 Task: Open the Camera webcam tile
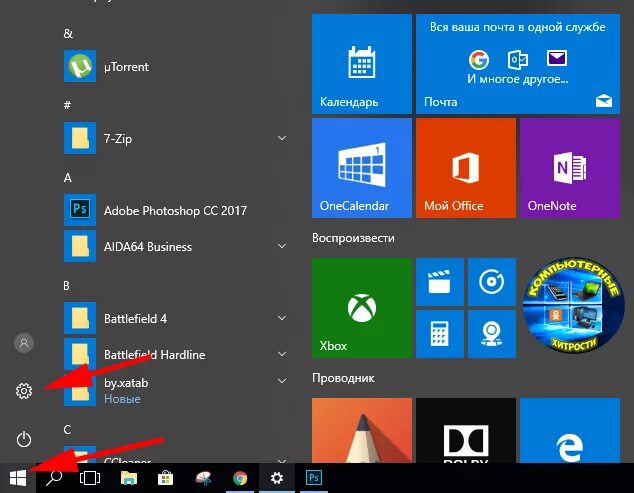coord(492,334)
